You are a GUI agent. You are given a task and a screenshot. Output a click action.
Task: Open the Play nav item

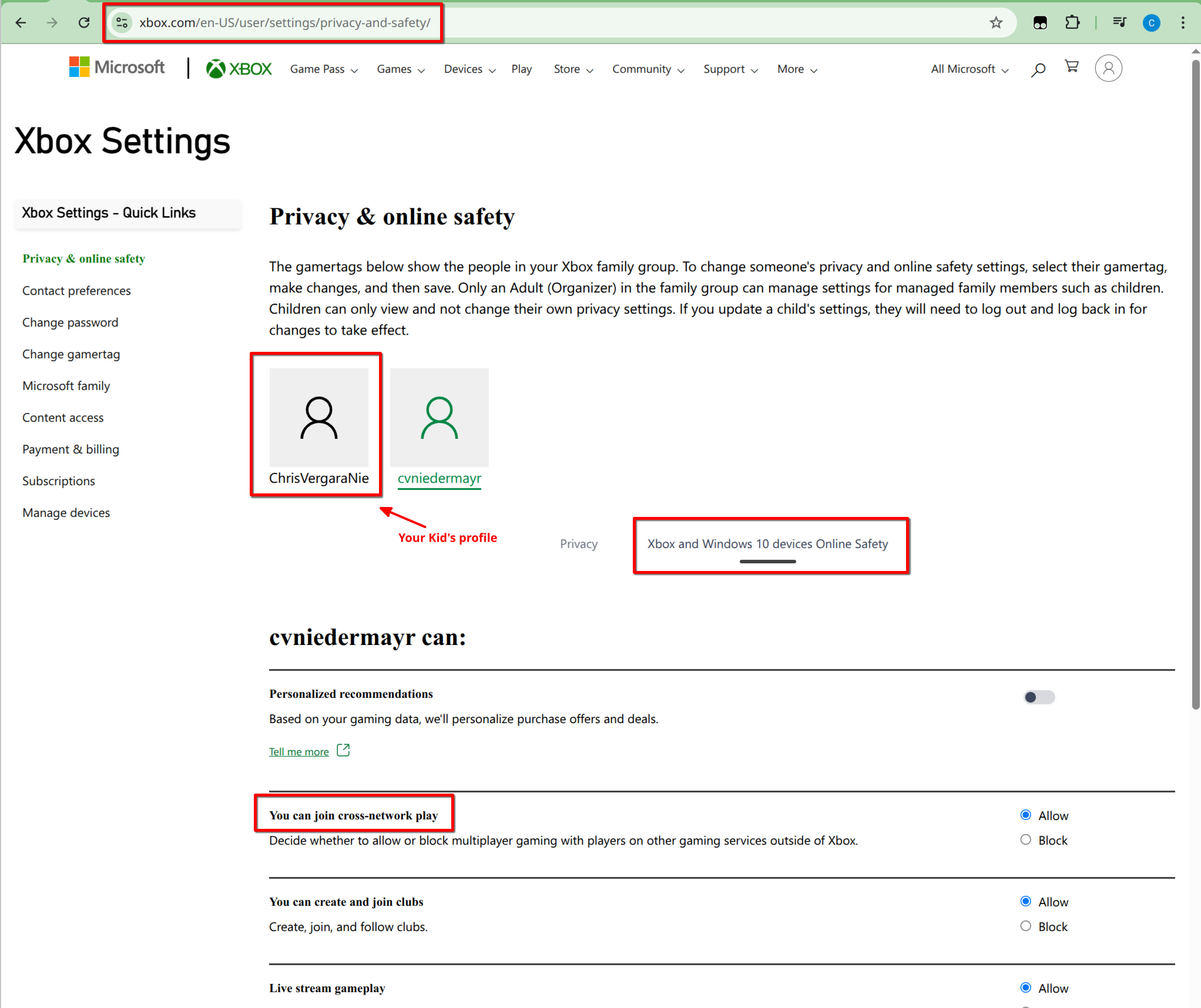(521, 69)
